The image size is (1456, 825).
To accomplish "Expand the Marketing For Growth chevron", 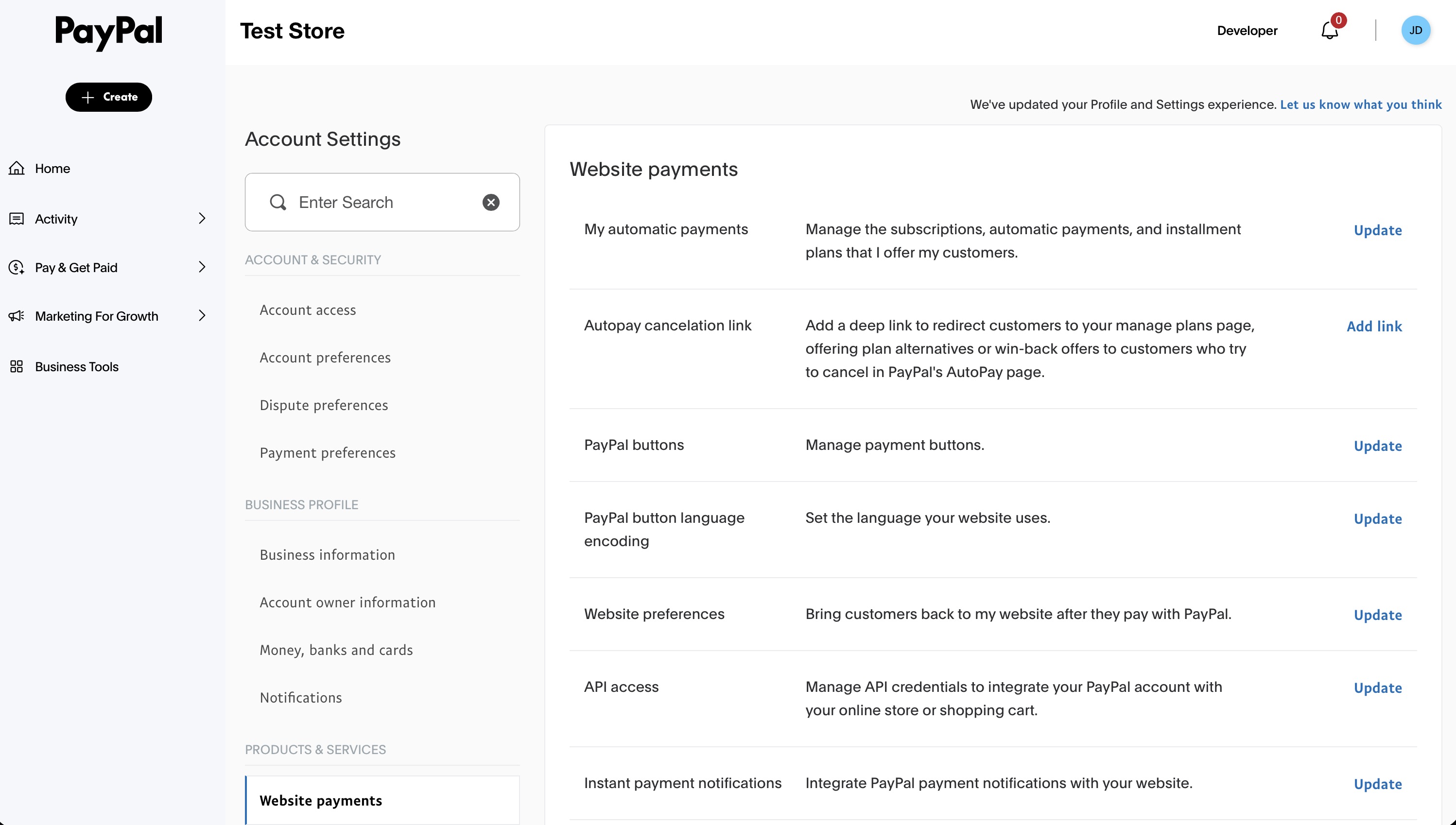I will tap(202, 316).
